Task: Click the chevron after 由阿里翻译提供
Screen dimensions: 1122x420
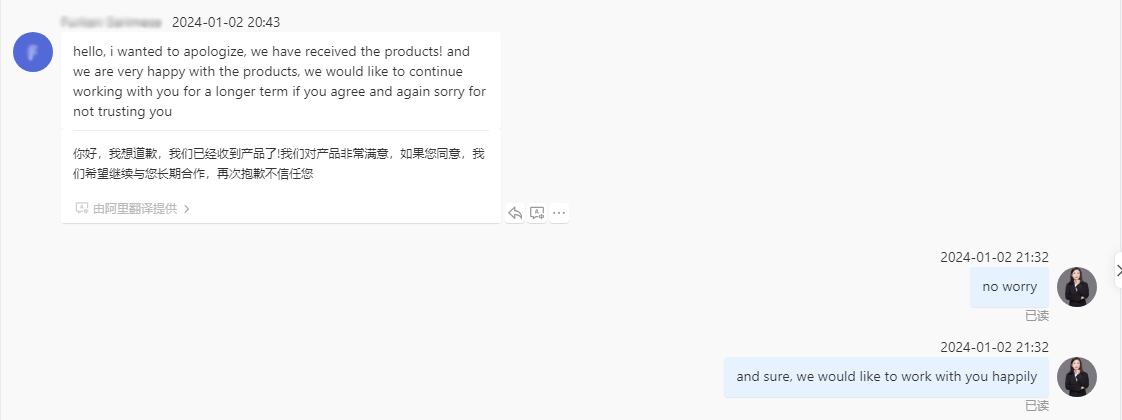Action: click(186, 209)
